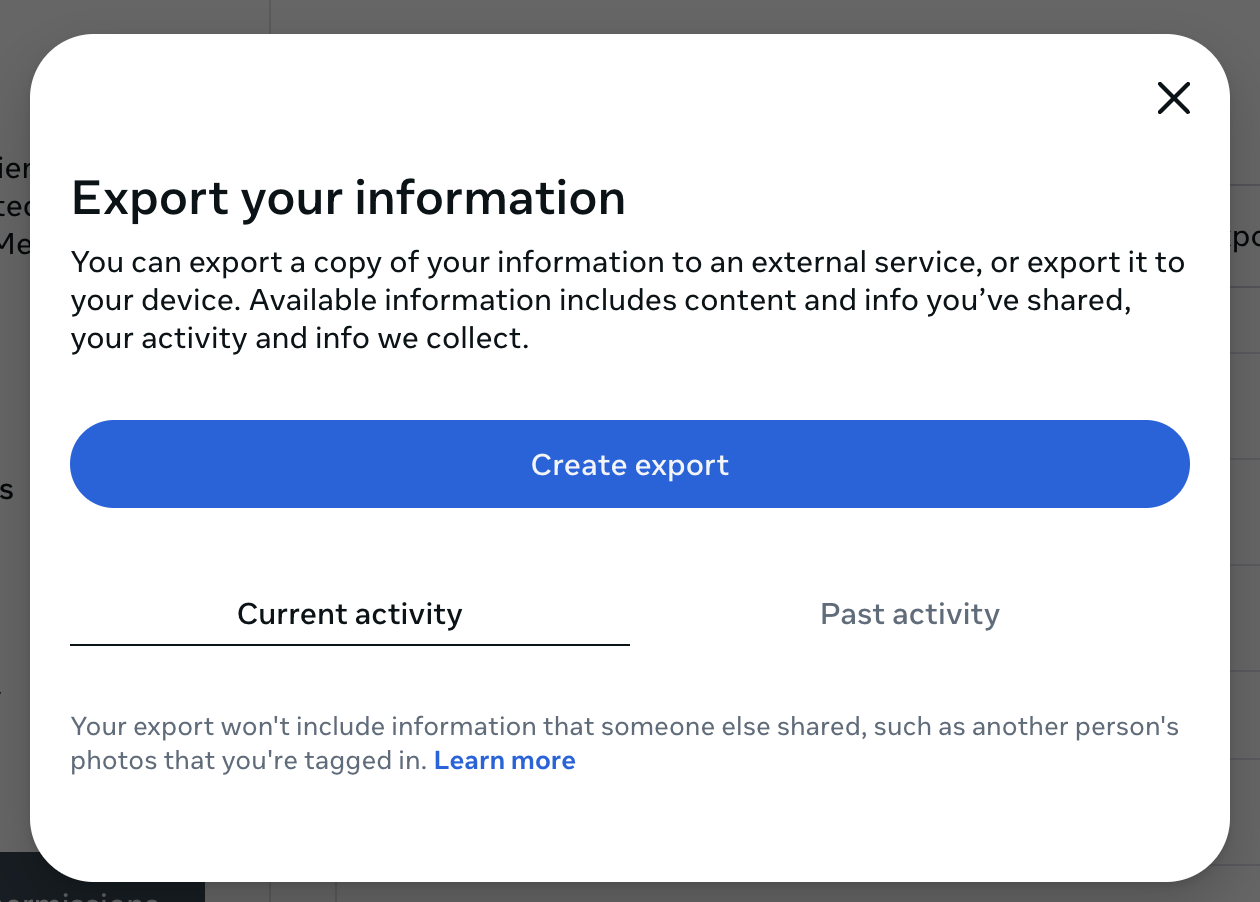Viewport: 1260px width, 902px height.
Task: Reselect Current activity to refresh the view
Action: (x=349, y=614)
